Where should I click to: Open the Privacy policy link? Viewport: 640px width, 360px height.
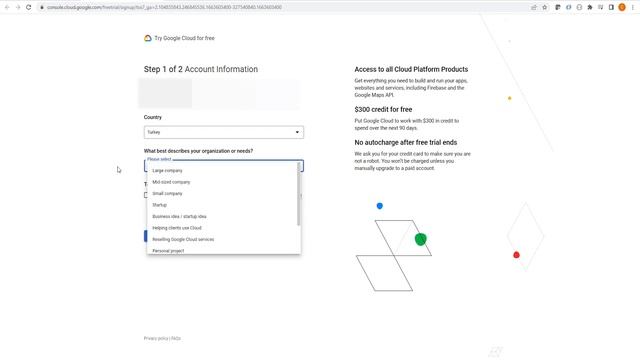[x=156, y=338]
